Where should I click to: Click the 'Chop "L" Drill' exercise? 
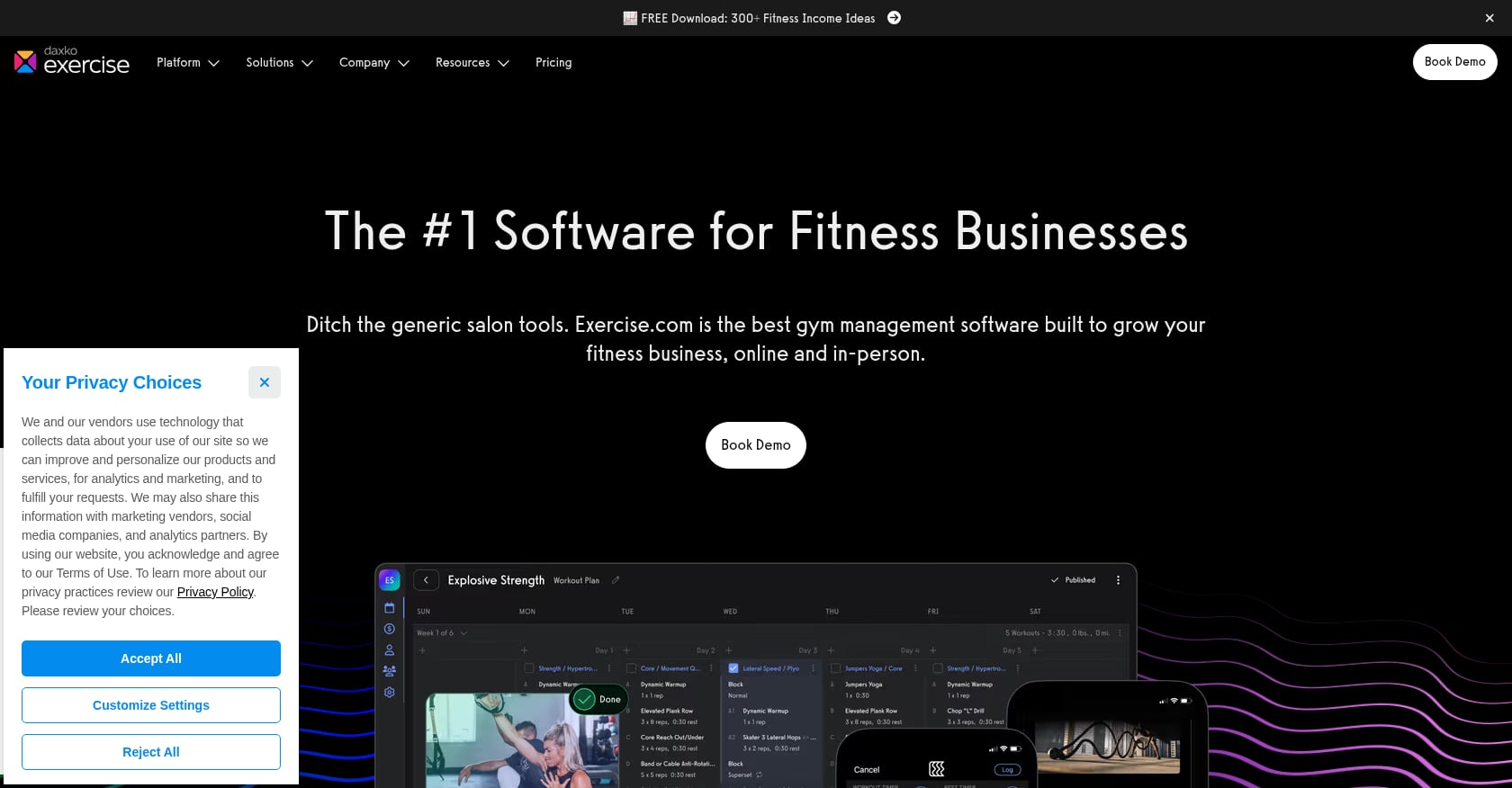click(967, 711)
